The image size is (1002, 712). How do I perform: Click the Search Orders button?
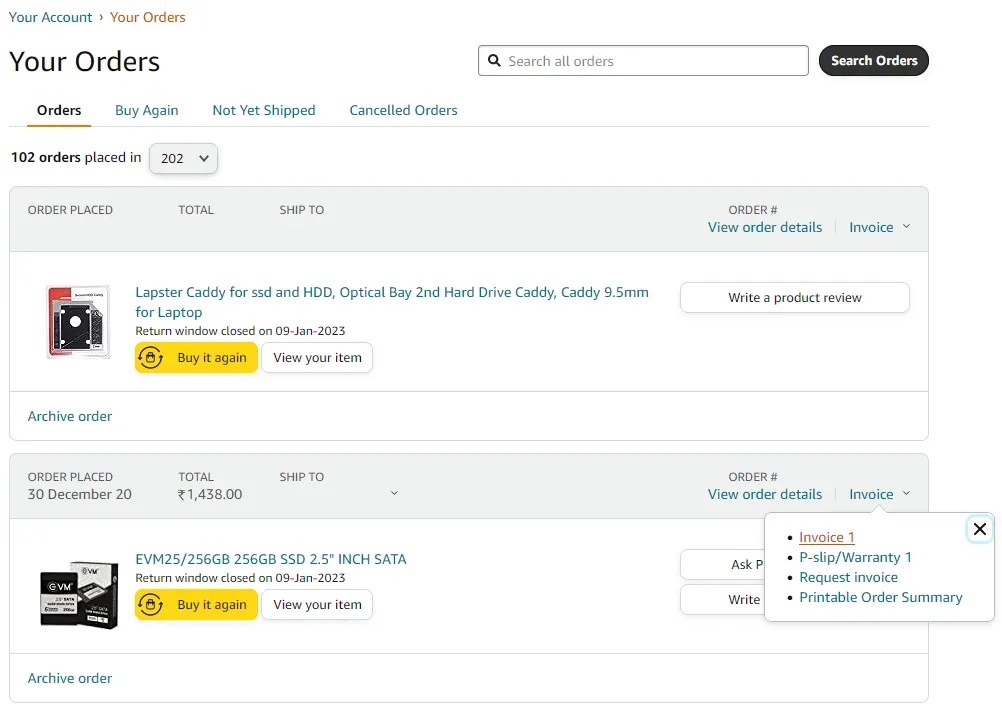click(873, 61)
